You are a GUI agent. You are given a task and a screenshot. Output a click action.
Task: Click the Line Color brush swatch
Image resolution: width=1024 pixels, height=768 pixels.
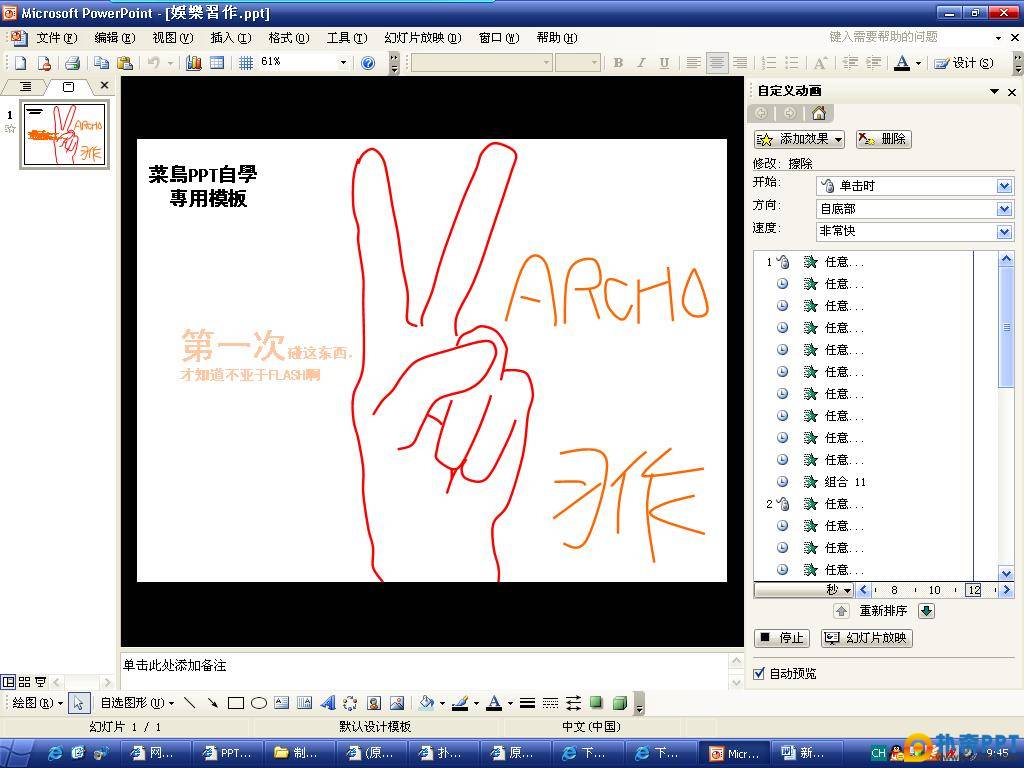coord(460,703)
